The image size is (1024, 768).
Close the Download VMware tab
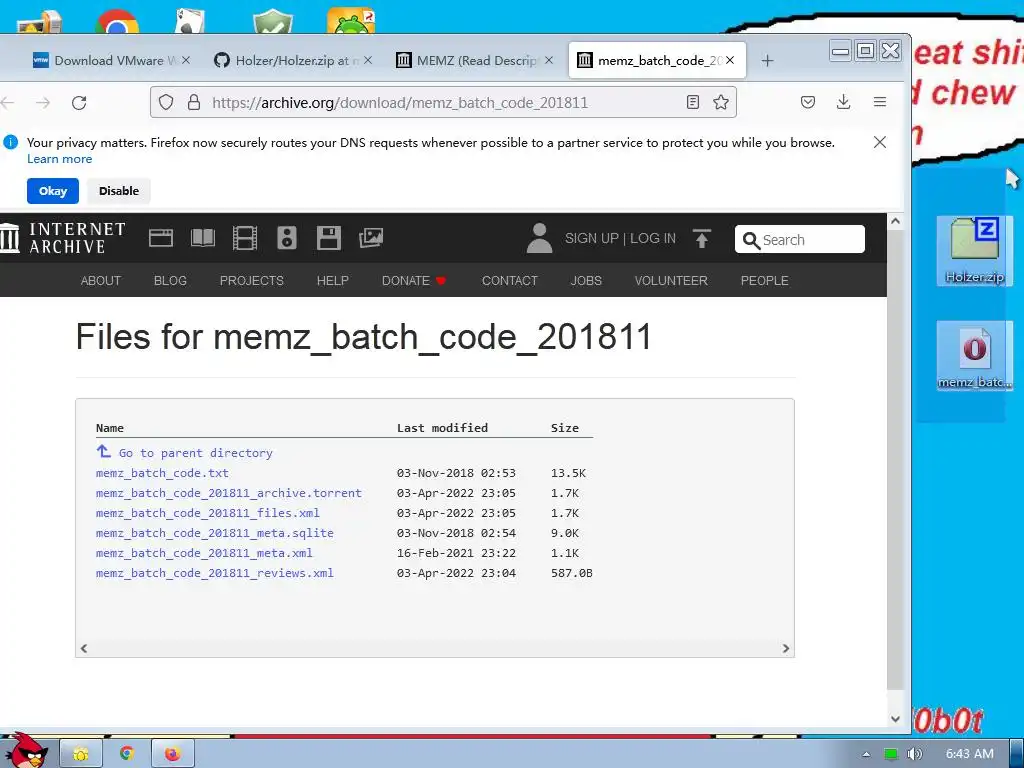coord(186,60)
